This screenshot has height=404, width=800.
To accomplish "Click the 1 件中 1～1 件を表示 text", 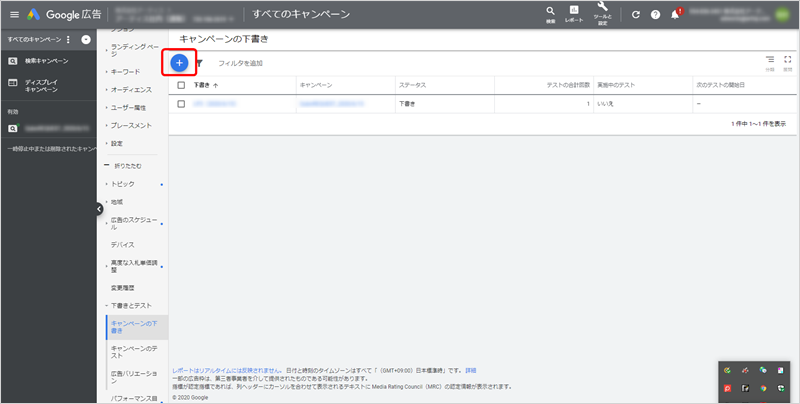I will 758,124.
